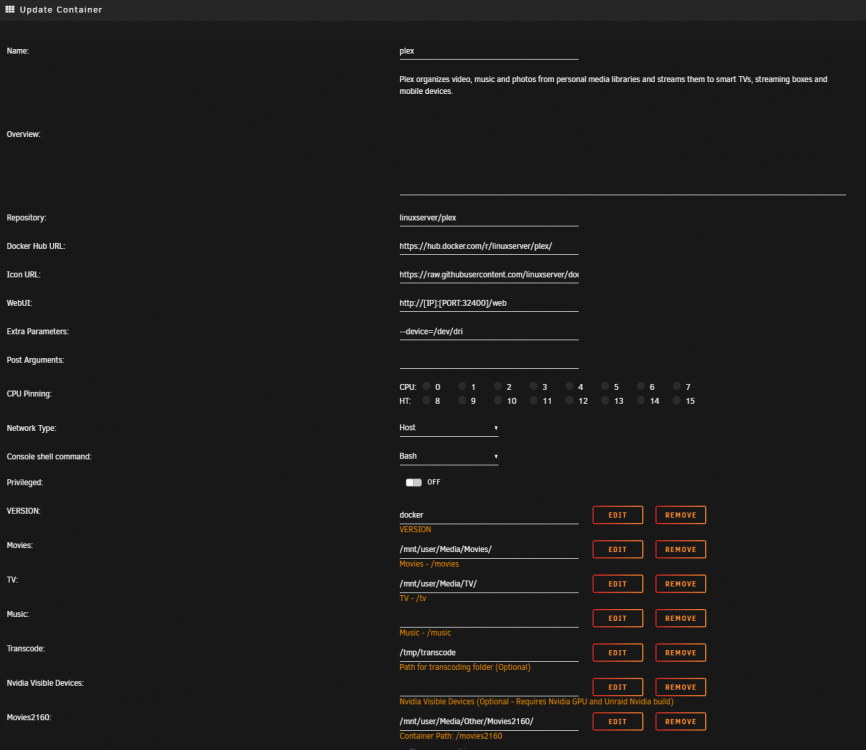This screenshot has width=866, height=750.
Task: Click the Docker Hub URL field
Action: click(x=489, y=246)
